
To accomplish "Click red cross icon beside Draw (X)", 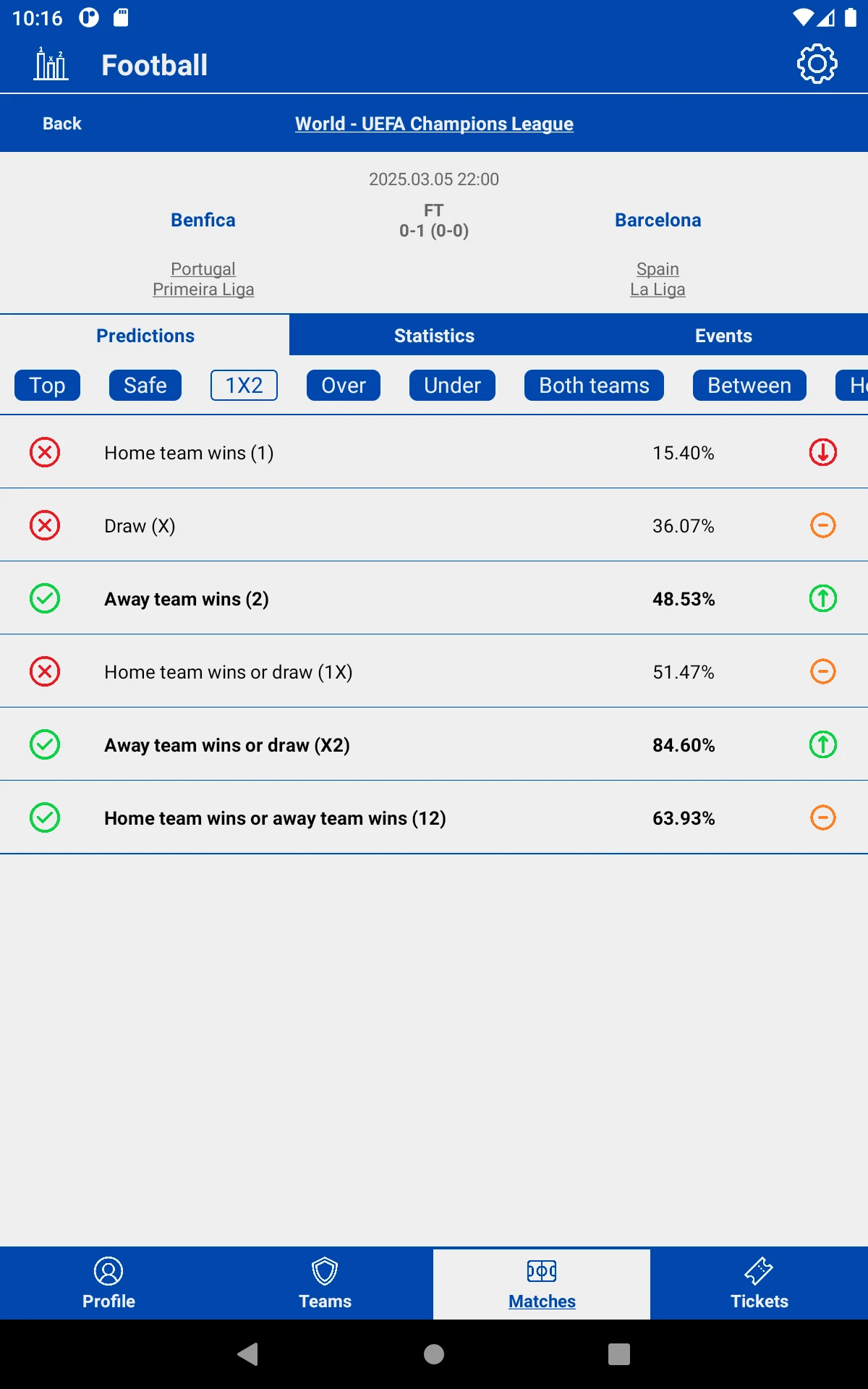I will 45,525.
